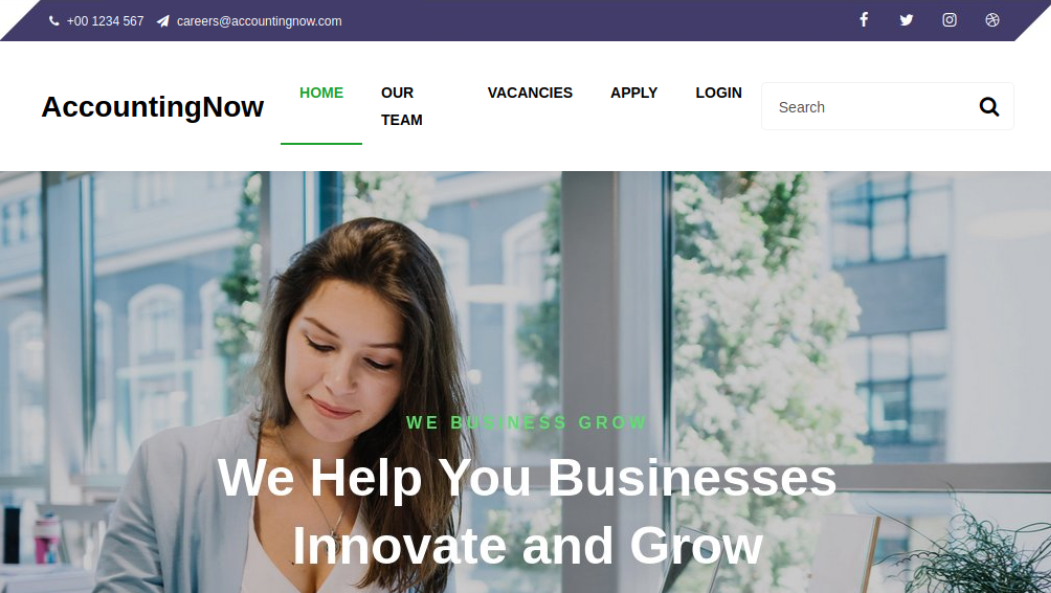Open the OUR TEAM menu item
Viewport: 1051px width, 593px height.
click(x=401, y=106)
